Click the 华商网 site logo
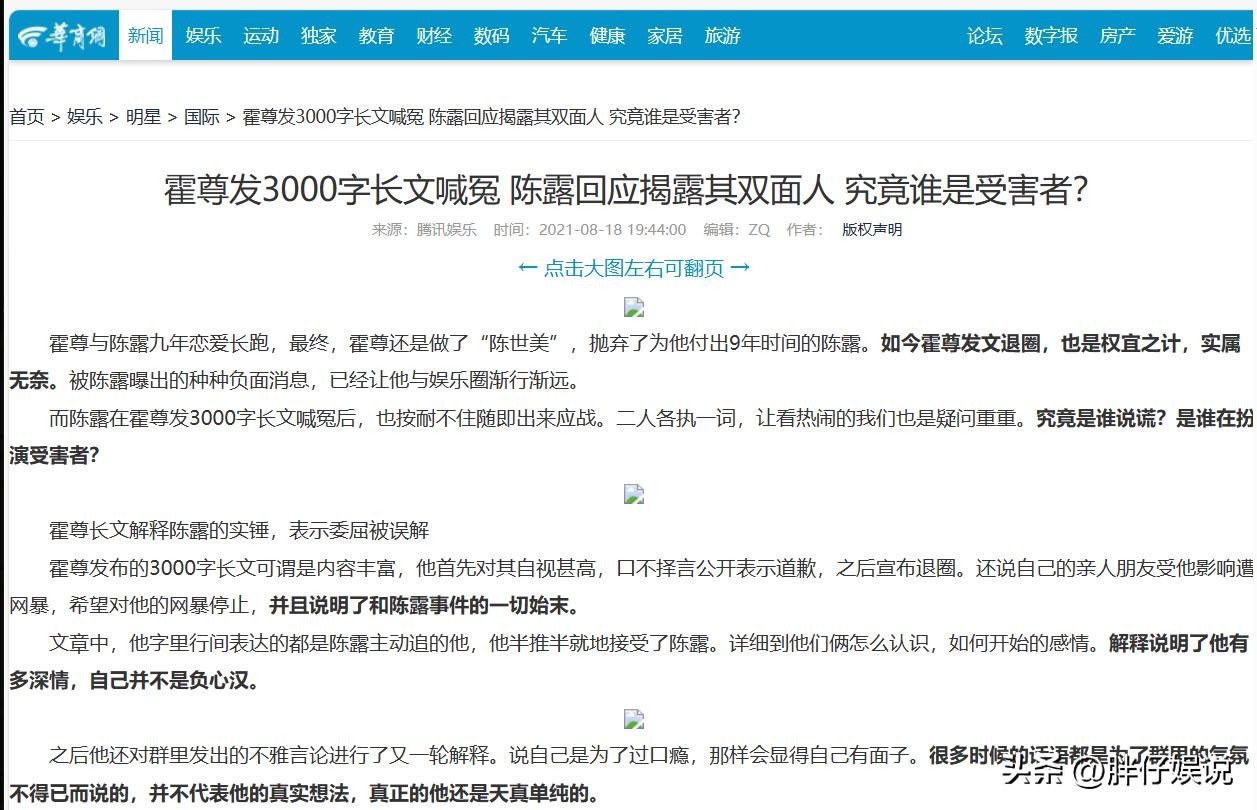Screen dimensions: 1257x810 pyautogui.click(x=62, y=36)
